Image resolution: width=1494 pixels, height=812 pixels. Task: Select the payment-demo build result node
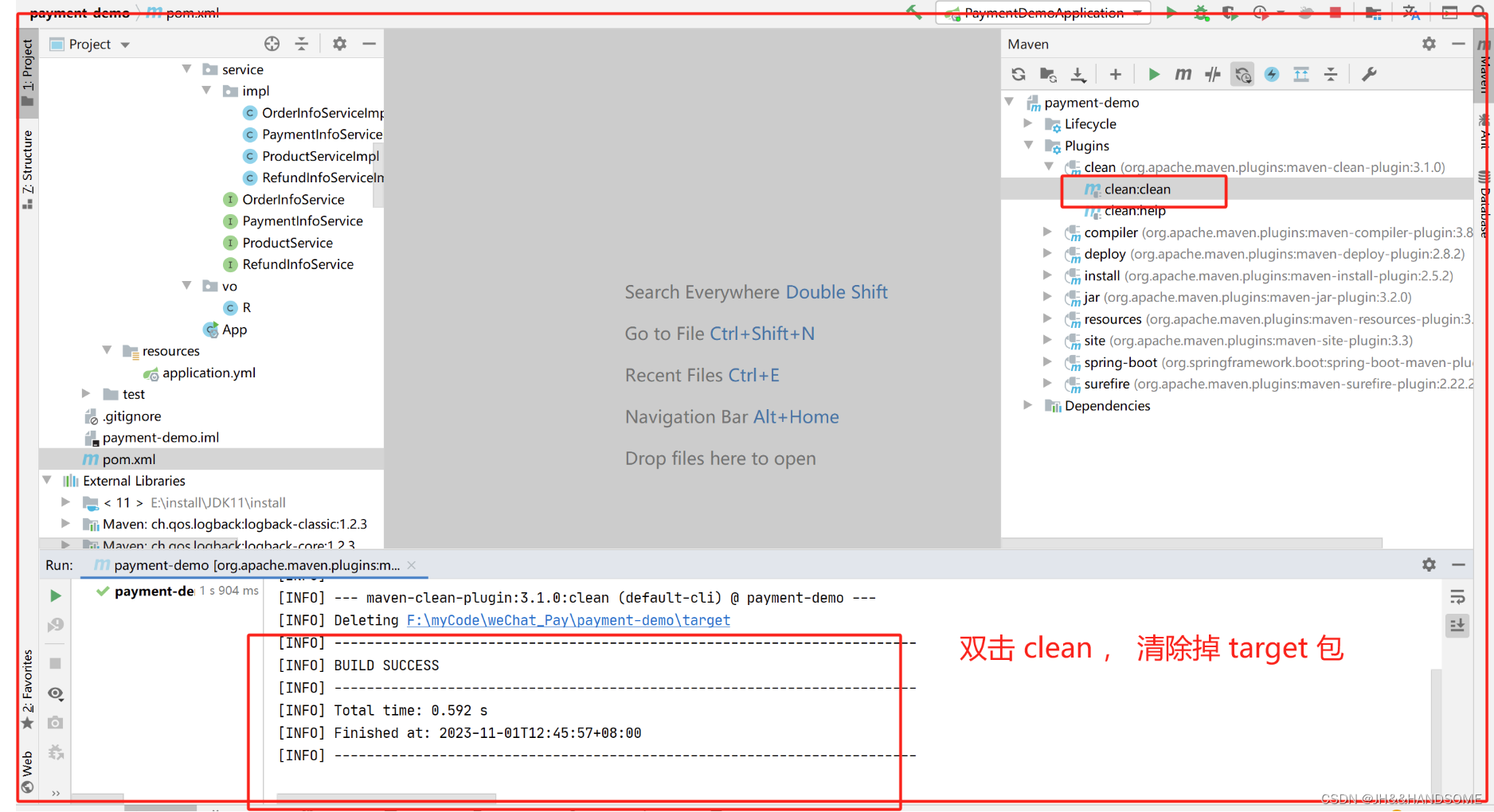(x=154, y=591)
